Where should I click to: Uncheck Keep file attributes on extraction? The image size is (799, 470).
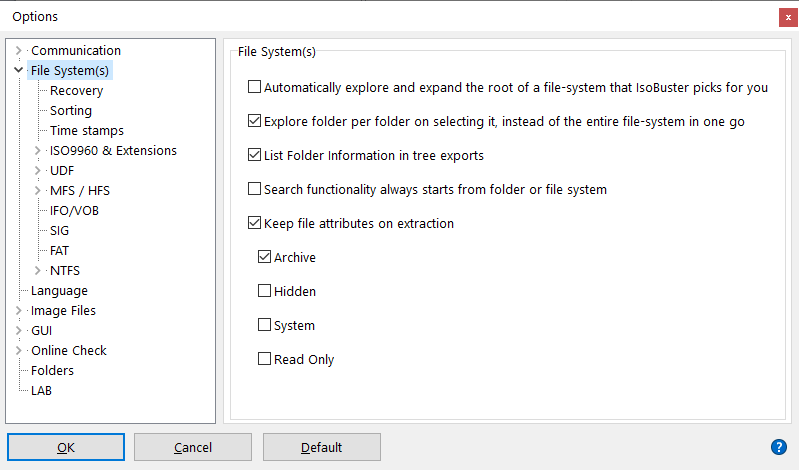point(254,223)
